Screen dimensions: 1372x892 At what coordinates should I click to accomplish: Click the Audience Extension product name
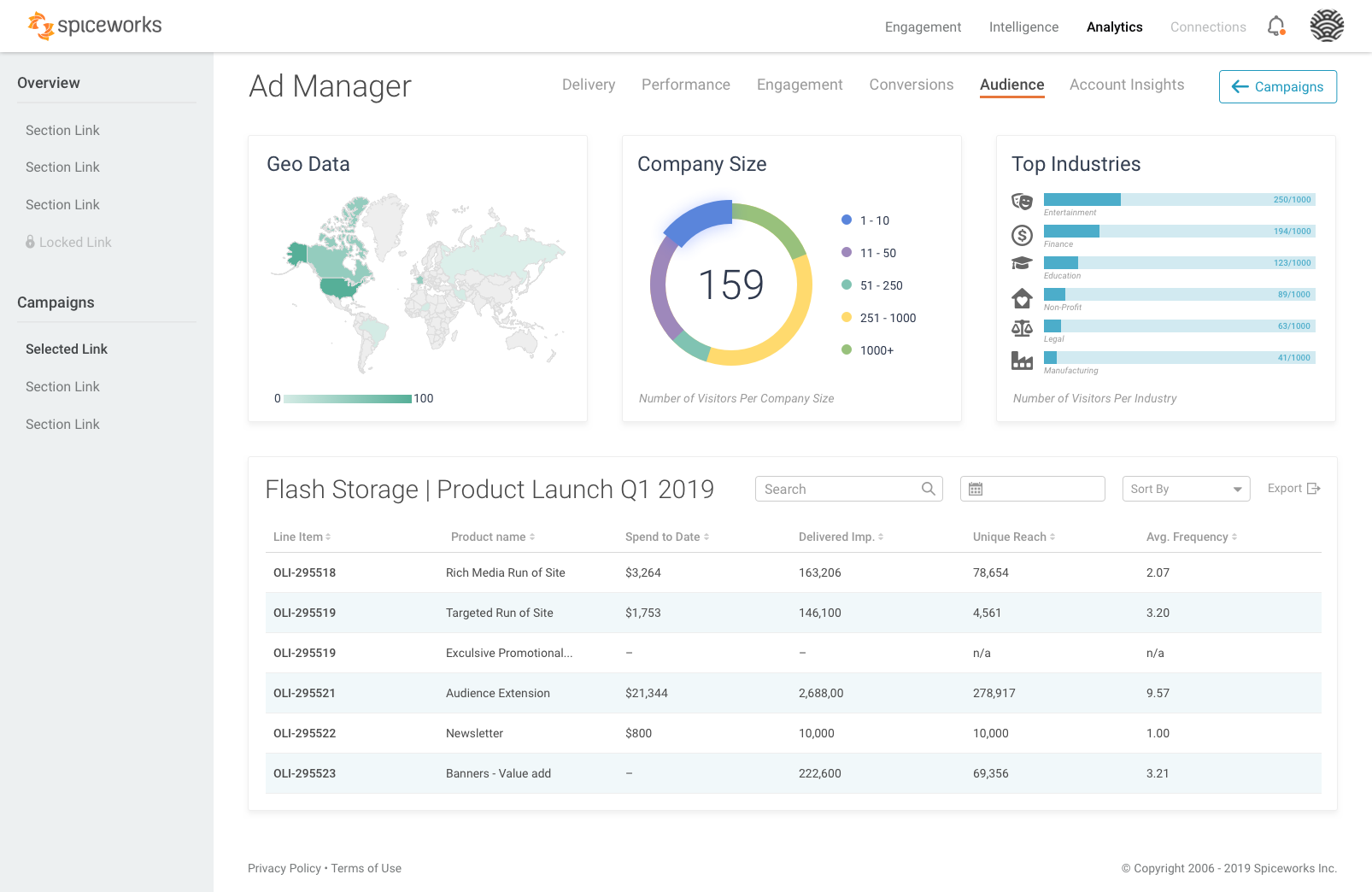click(498, 693)
